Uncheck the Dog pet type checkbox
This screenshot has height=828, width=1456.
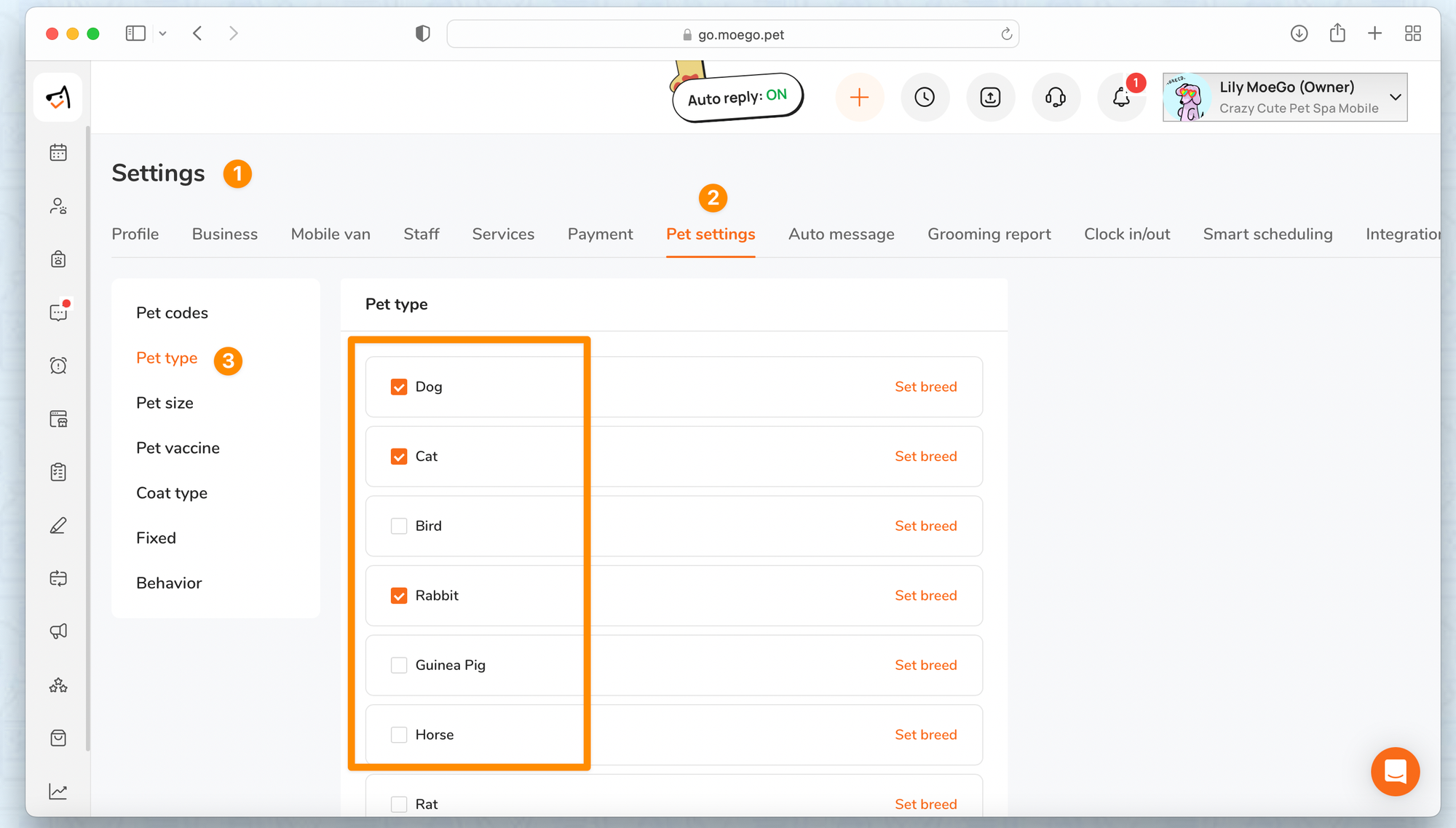(x=399, y=387)
